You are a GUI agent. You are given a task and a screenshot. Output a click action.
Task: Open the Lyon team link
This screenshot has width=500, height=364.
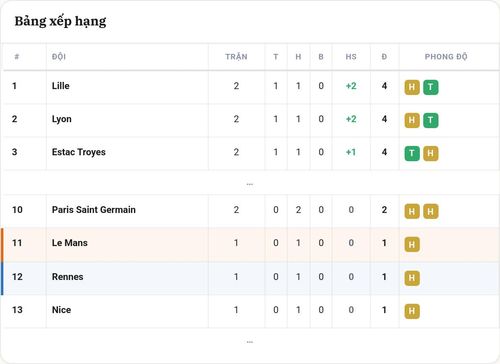coord(62,119)
